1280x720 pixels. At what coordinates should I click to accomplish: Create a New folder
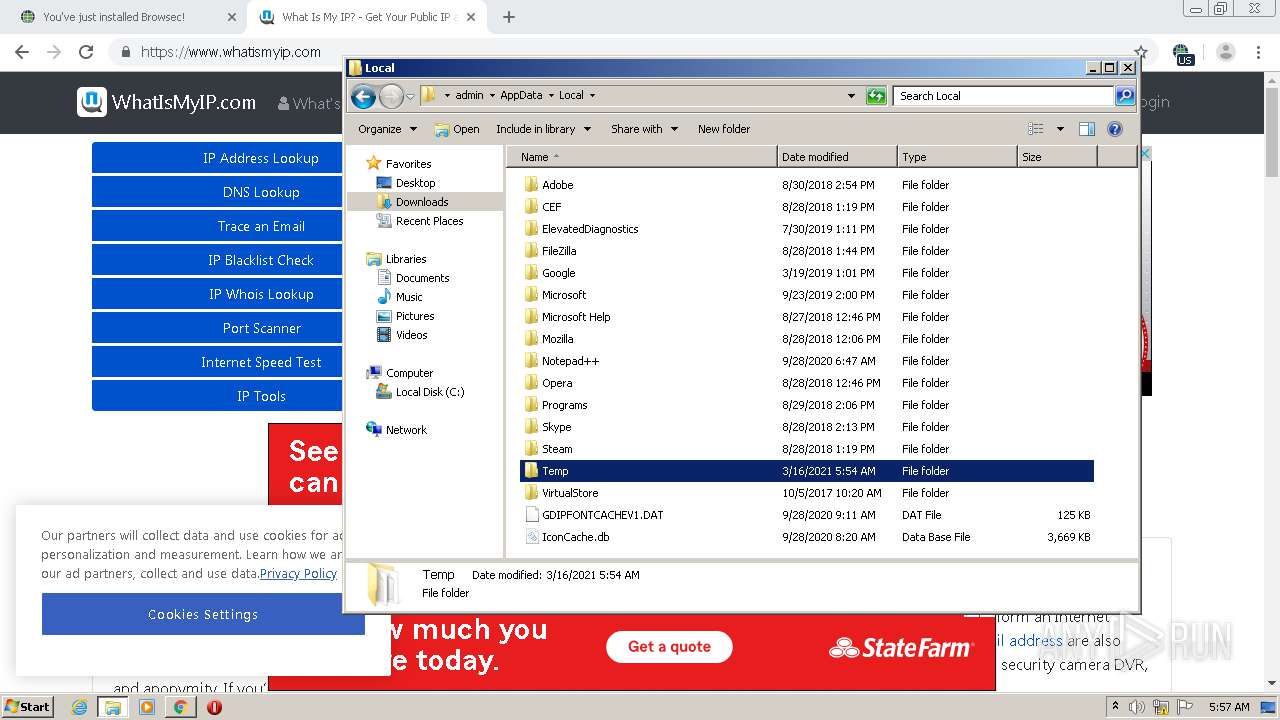click(724, 129)
